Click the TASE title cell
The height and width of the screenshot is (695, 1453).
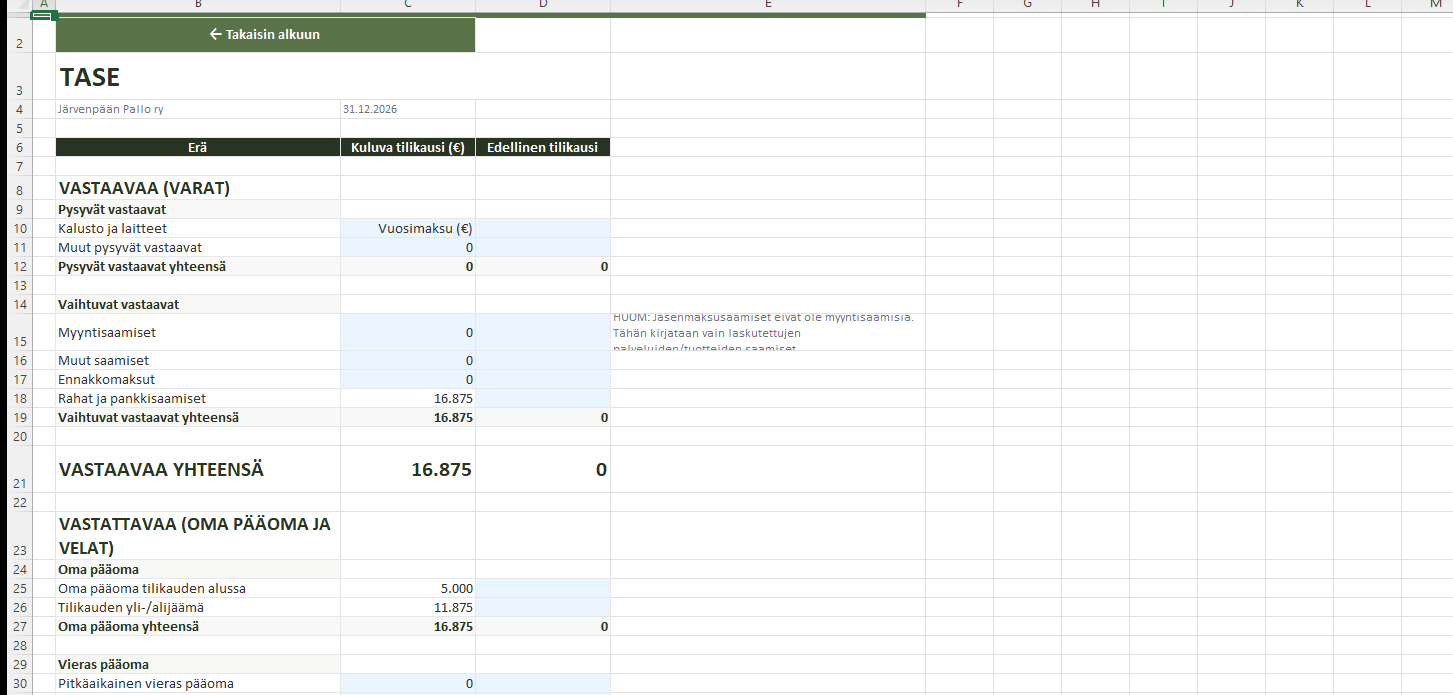[198, 77]
